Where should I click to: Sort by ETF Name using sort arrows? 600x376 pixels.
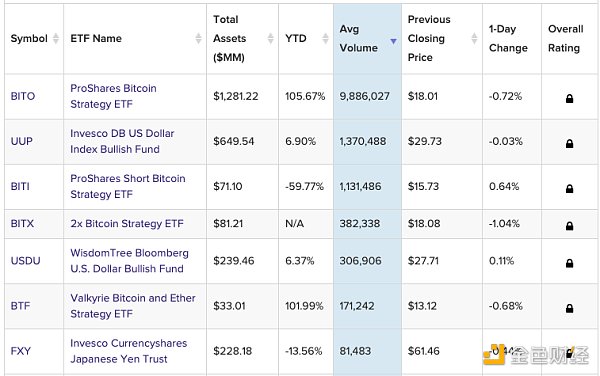[198, 38]
